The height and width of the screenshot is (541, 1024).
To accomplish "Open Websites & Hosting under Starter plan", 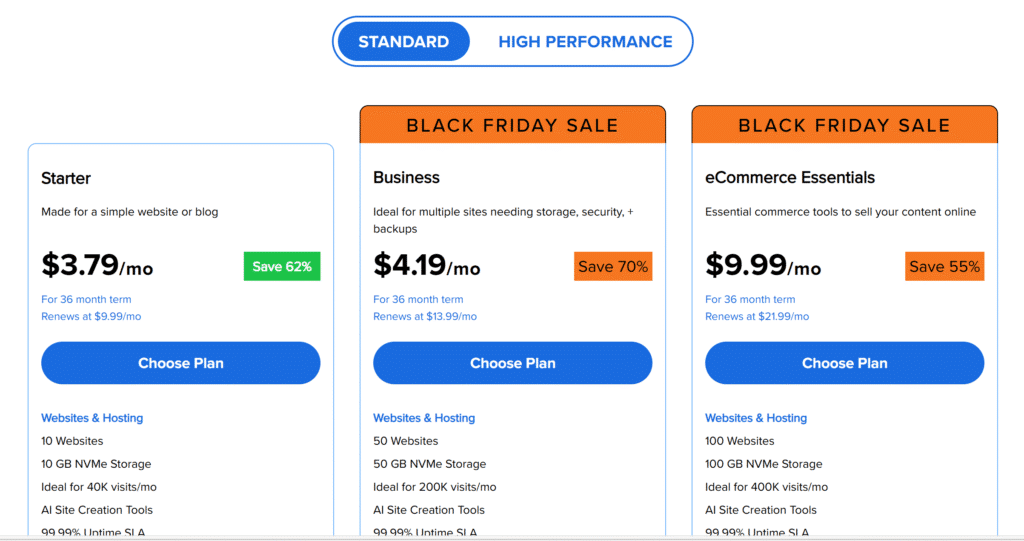I will pyautogui.click(x=92, y=418).
